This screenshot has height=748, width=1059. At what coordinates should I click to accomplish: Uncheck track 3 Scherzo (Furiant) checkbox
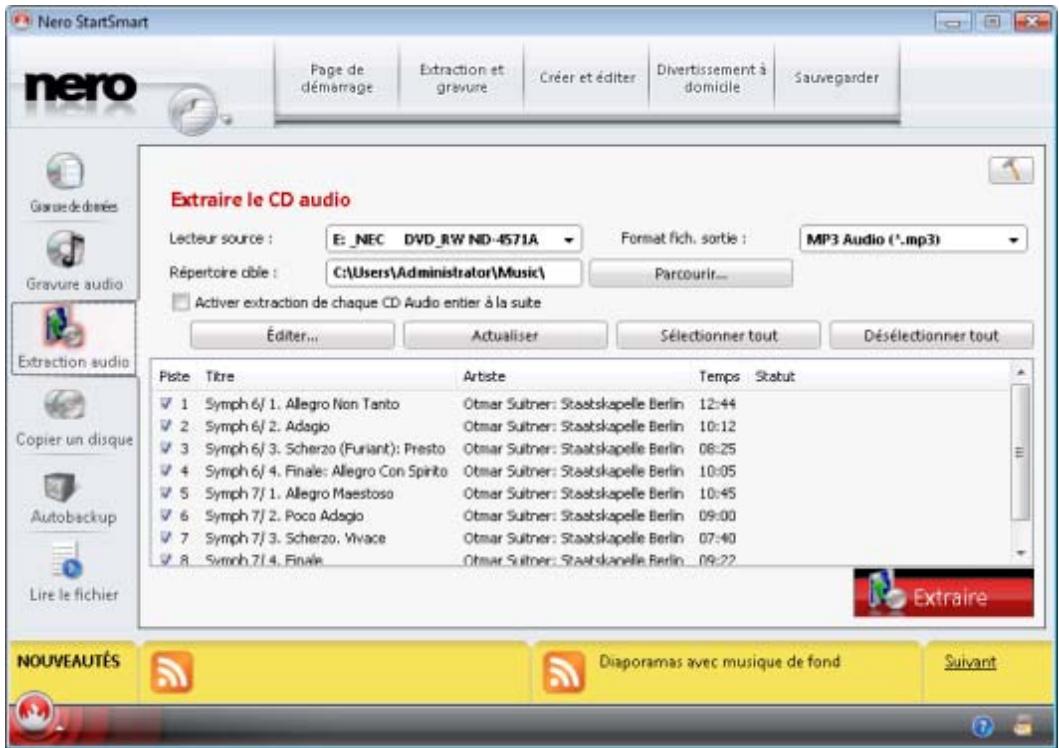166,448
